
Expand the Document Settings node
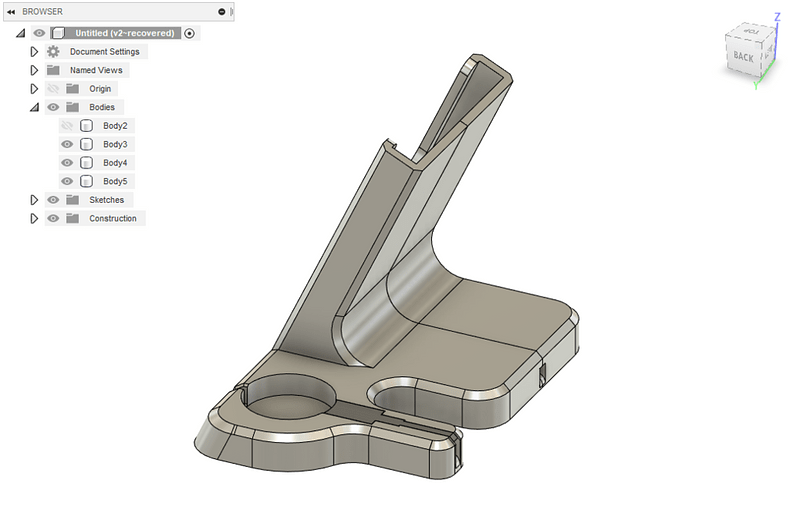(34, 52)
